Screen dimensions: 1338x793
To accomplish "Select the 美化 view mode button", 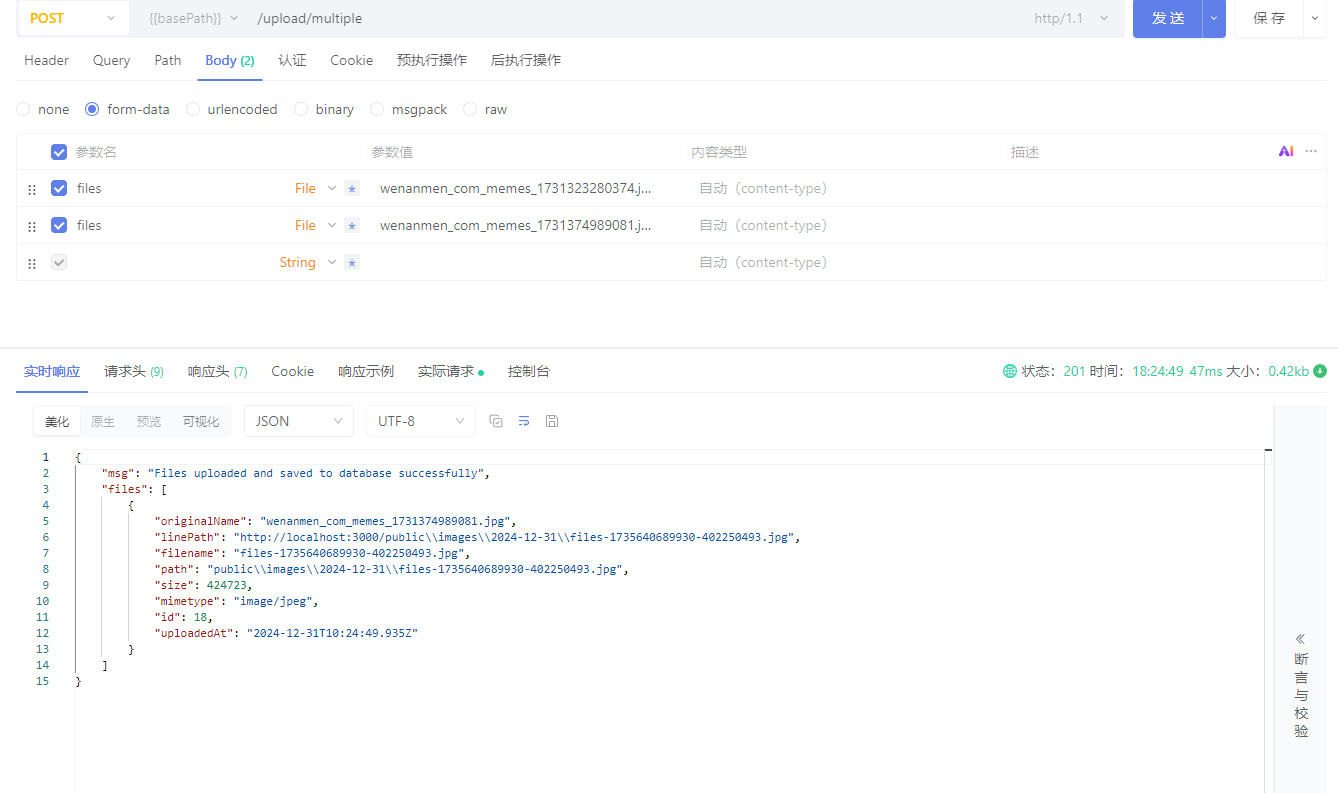I will click(57, 421).
